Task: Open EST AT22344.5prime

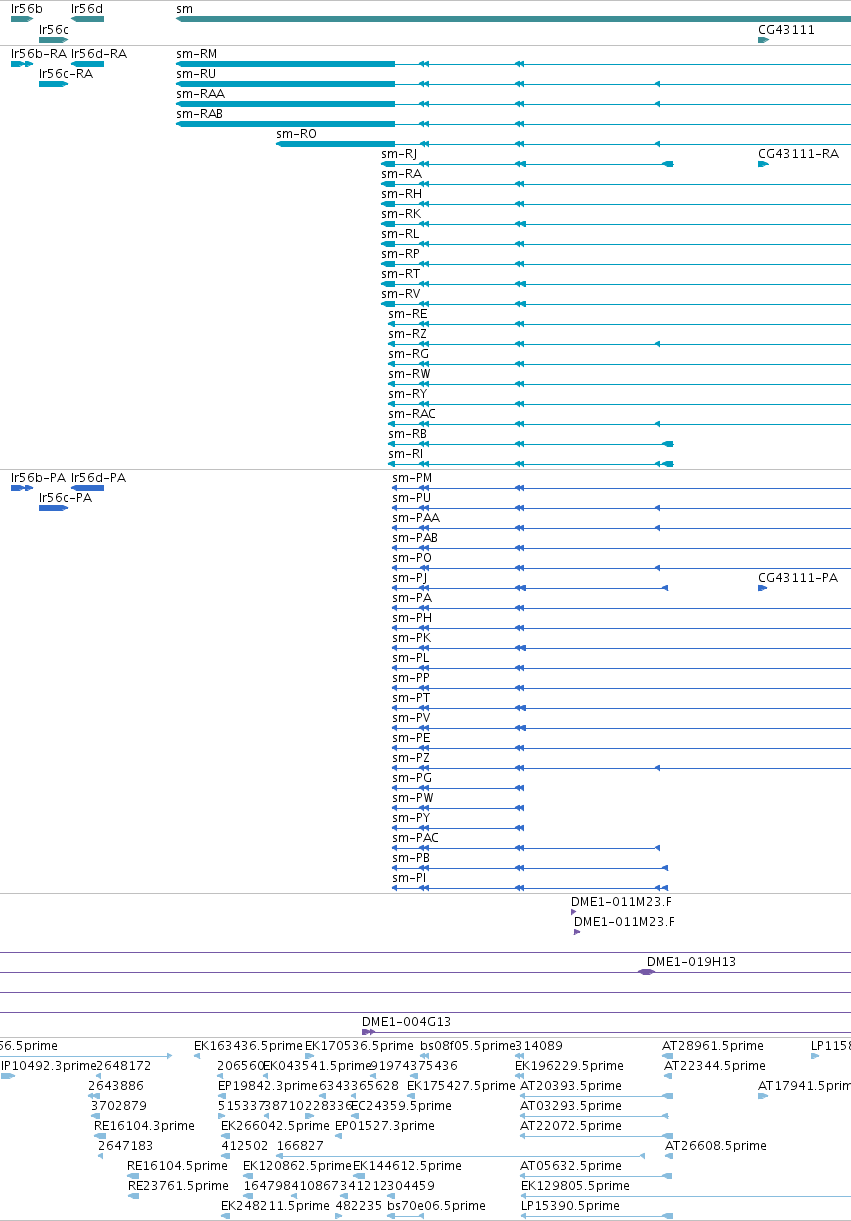Action: (x=715, y=1065)
